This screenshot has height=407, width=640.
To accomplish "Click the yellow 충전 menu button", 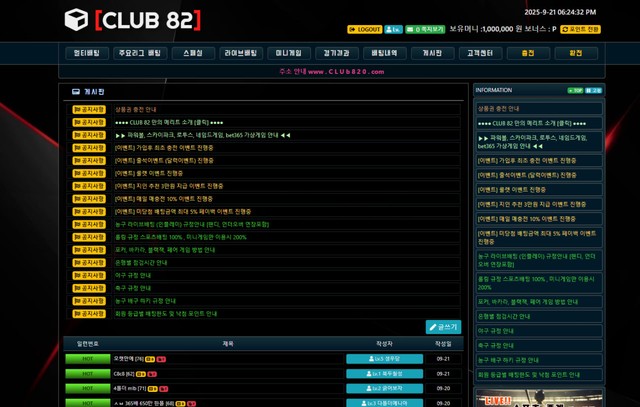I will point(528,53).
